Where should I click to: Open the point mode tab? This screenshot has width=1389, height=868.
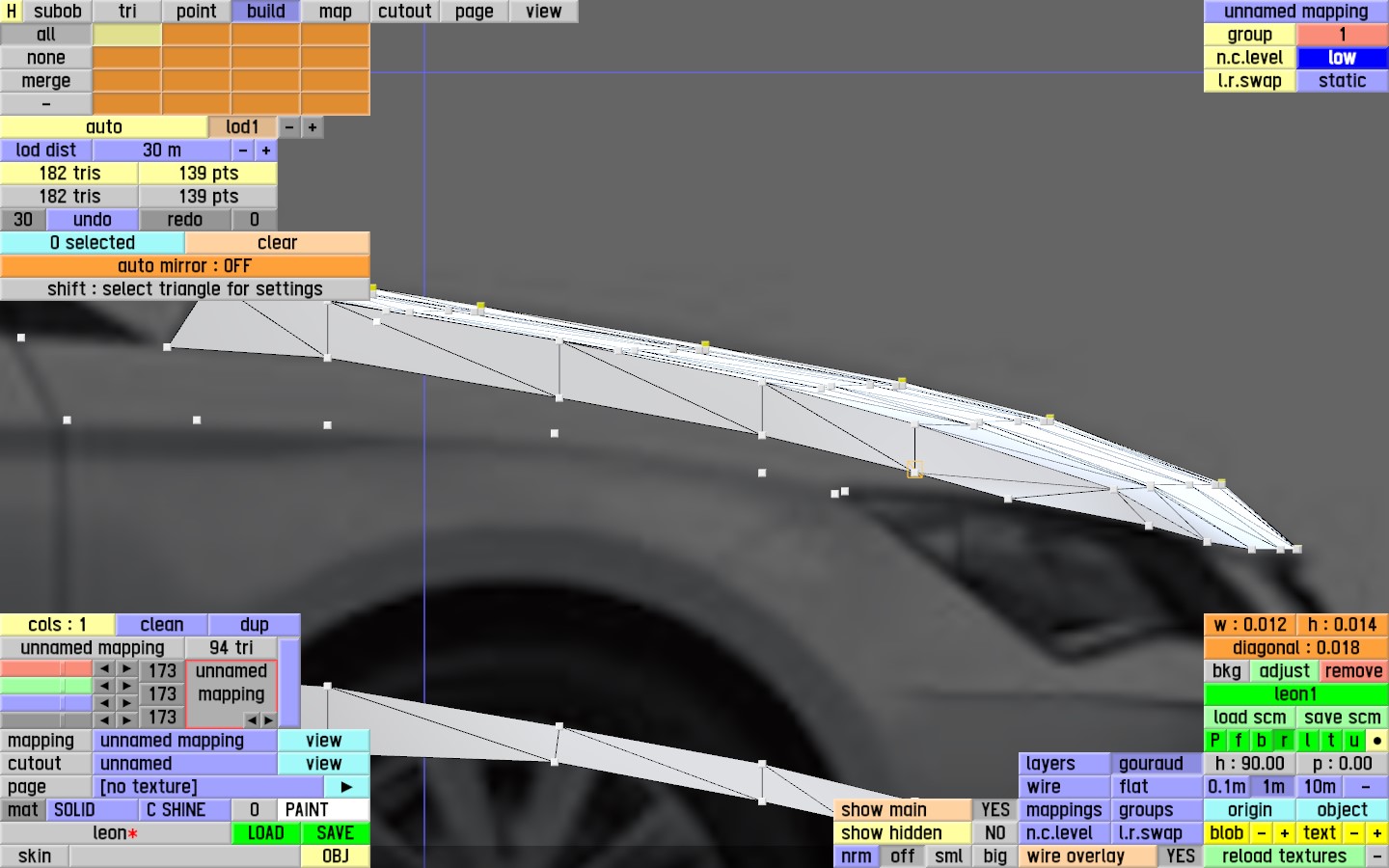[x=197, y=12]
